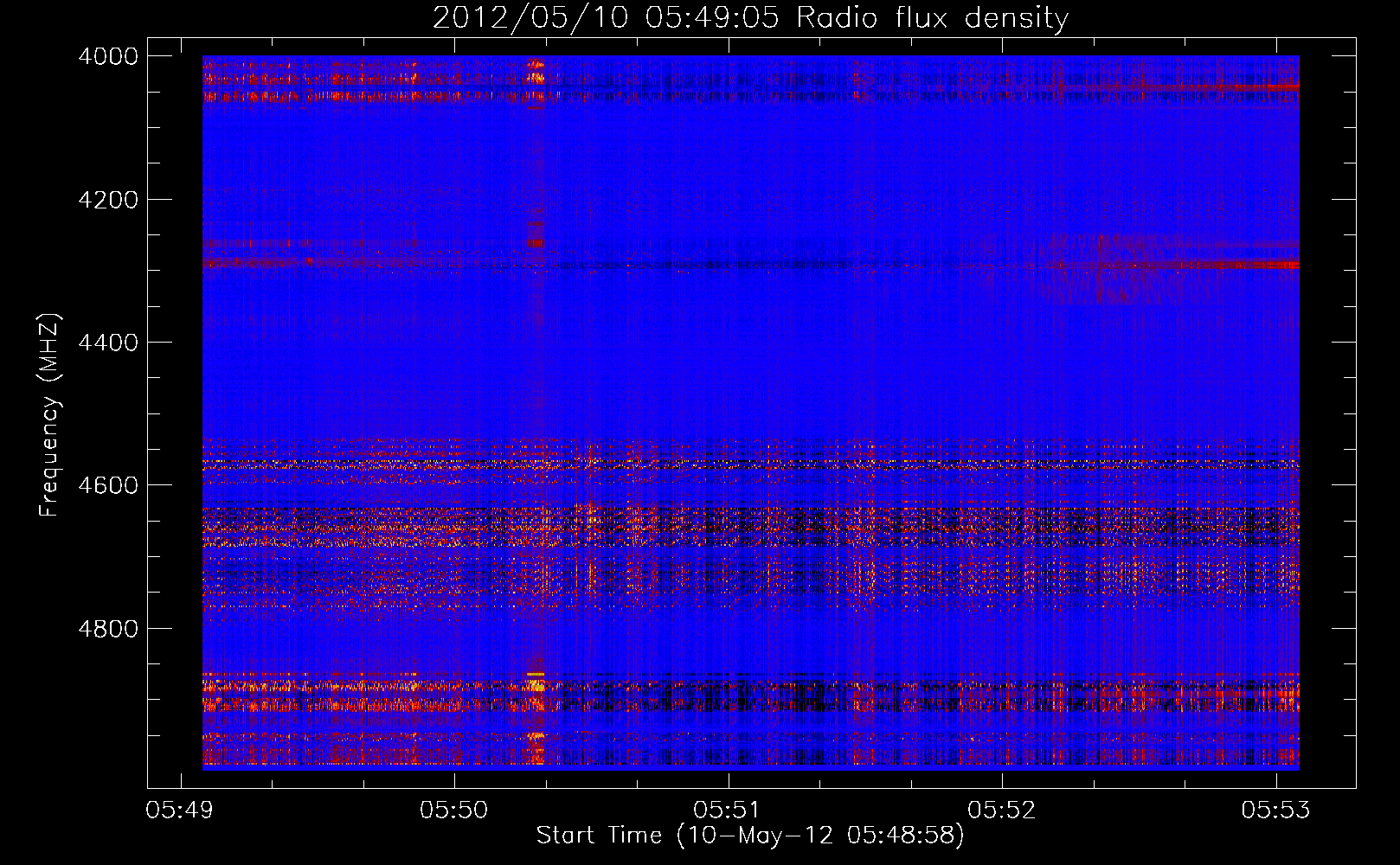Click the '4600' frequency axis label
Viewport: 1400px width, 865px height.
pyautogui.click(x=108, y=485)
